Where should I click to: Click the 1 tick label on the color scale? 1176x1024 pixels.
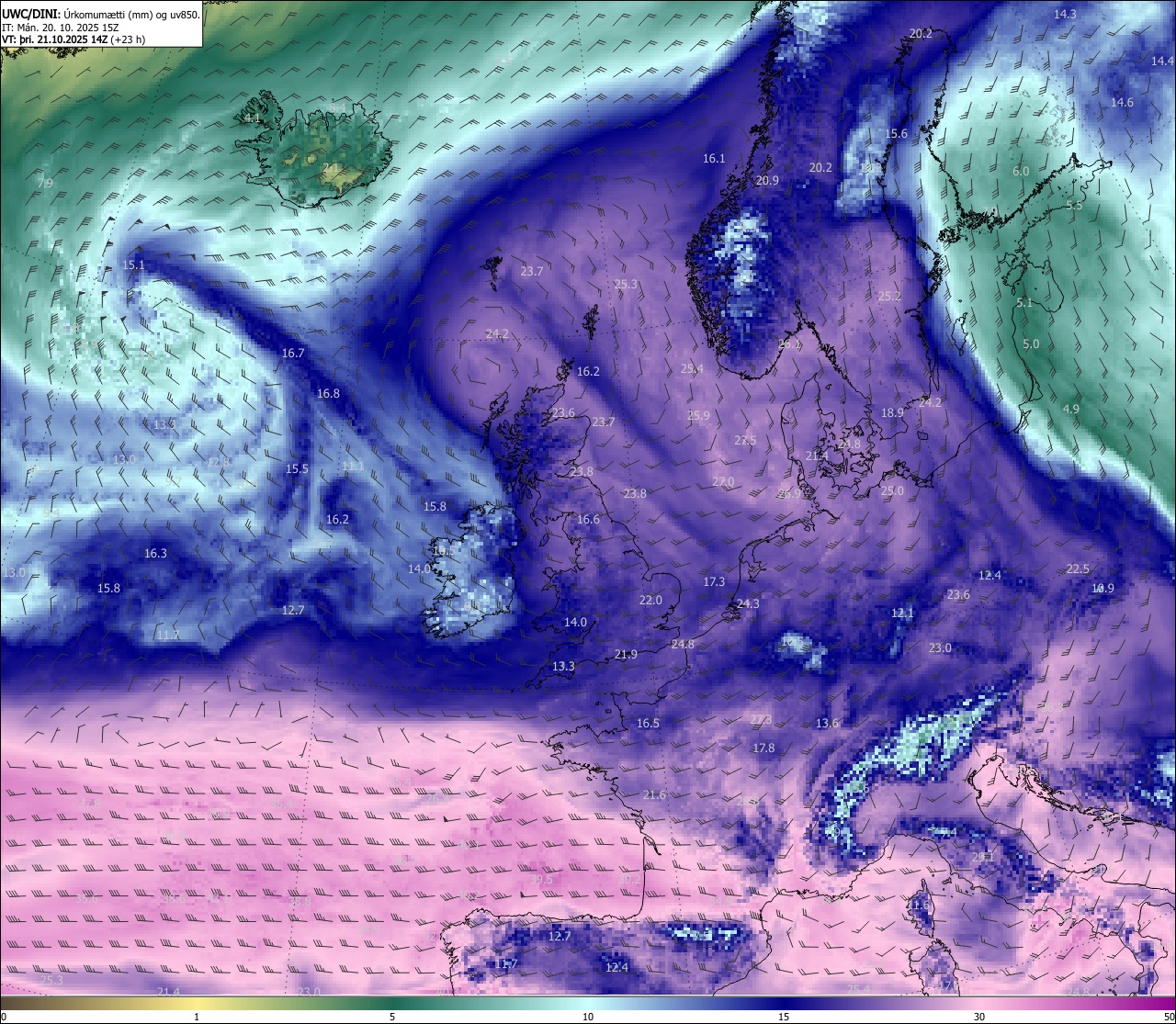click(196, 1017)
